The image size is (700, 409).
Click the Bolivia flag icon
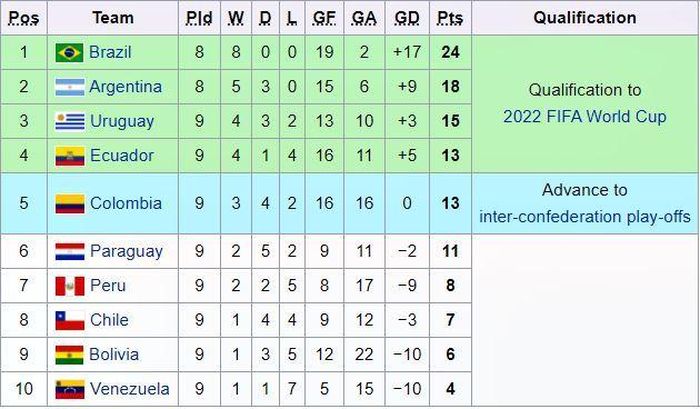[x=70, y=355]
